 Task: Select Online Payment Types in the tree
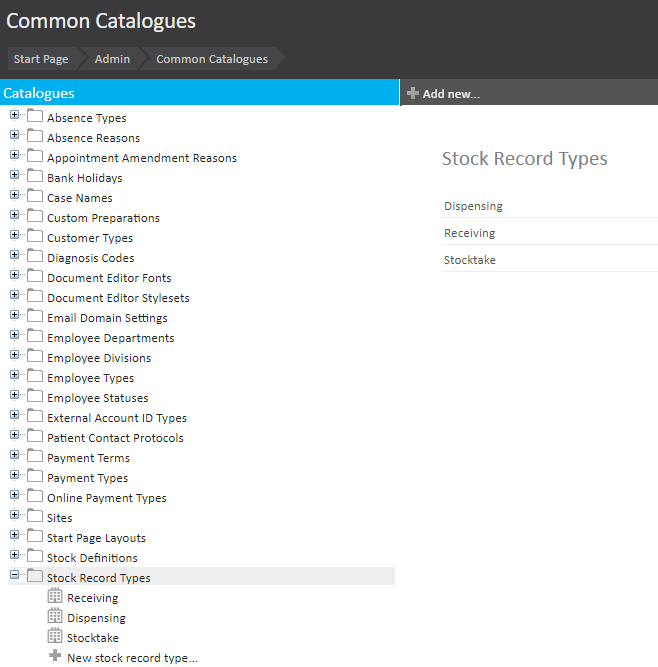(x=106, y=498)
